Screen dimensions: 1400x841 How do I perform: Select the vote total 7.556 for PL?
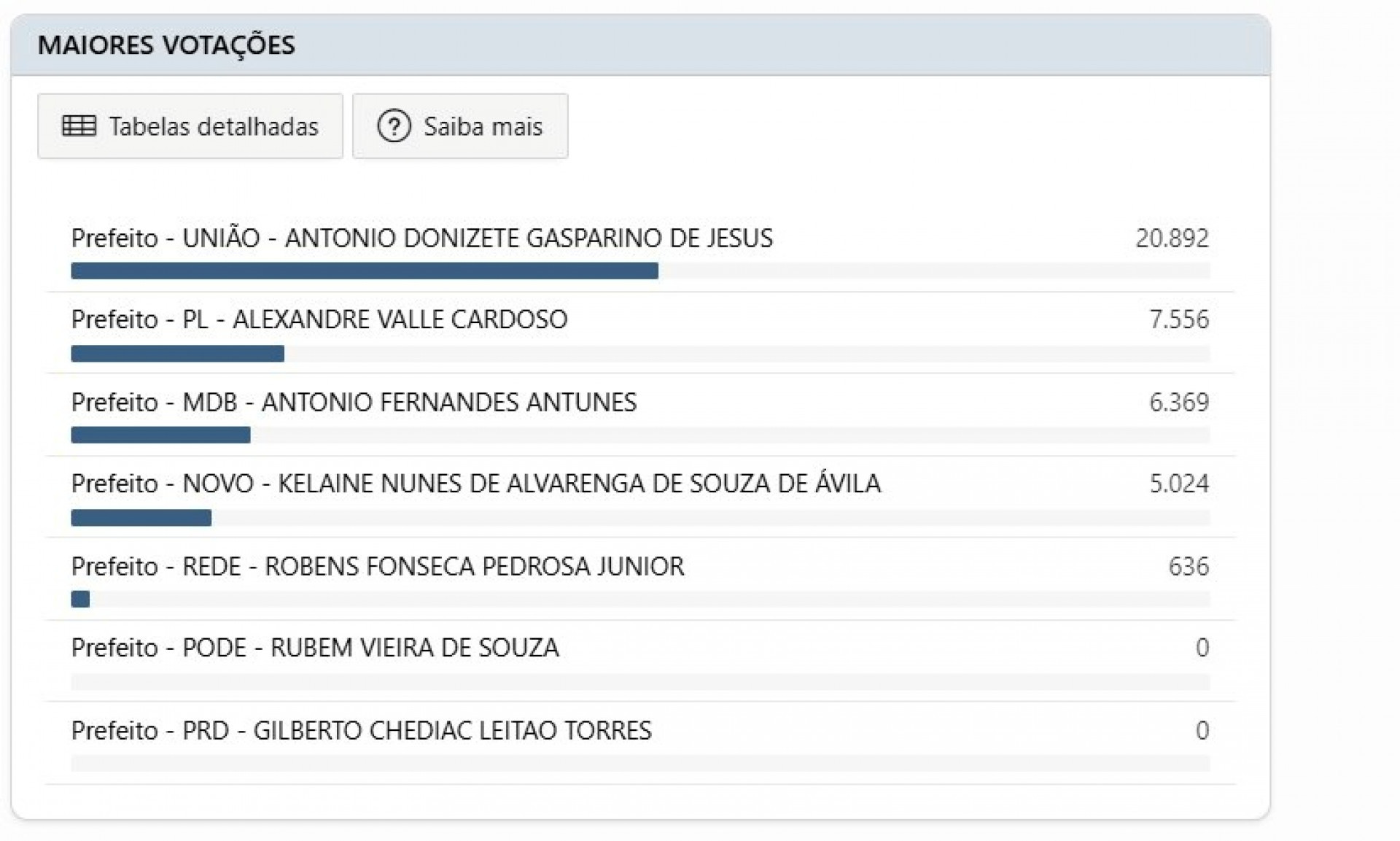pyautogui.click(x=1180, y=319)
